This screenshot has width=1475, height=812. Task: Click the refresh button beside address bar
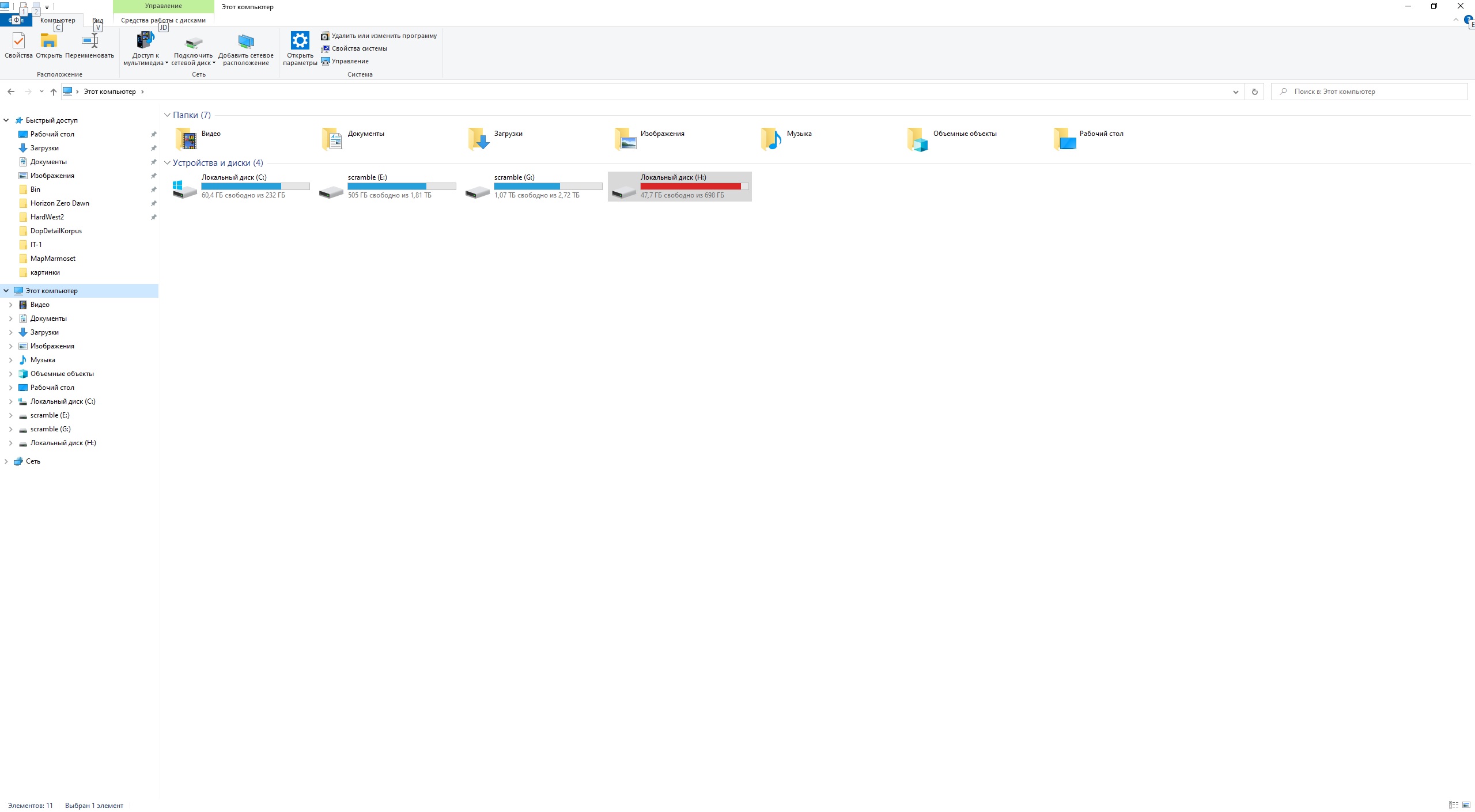1254,92
